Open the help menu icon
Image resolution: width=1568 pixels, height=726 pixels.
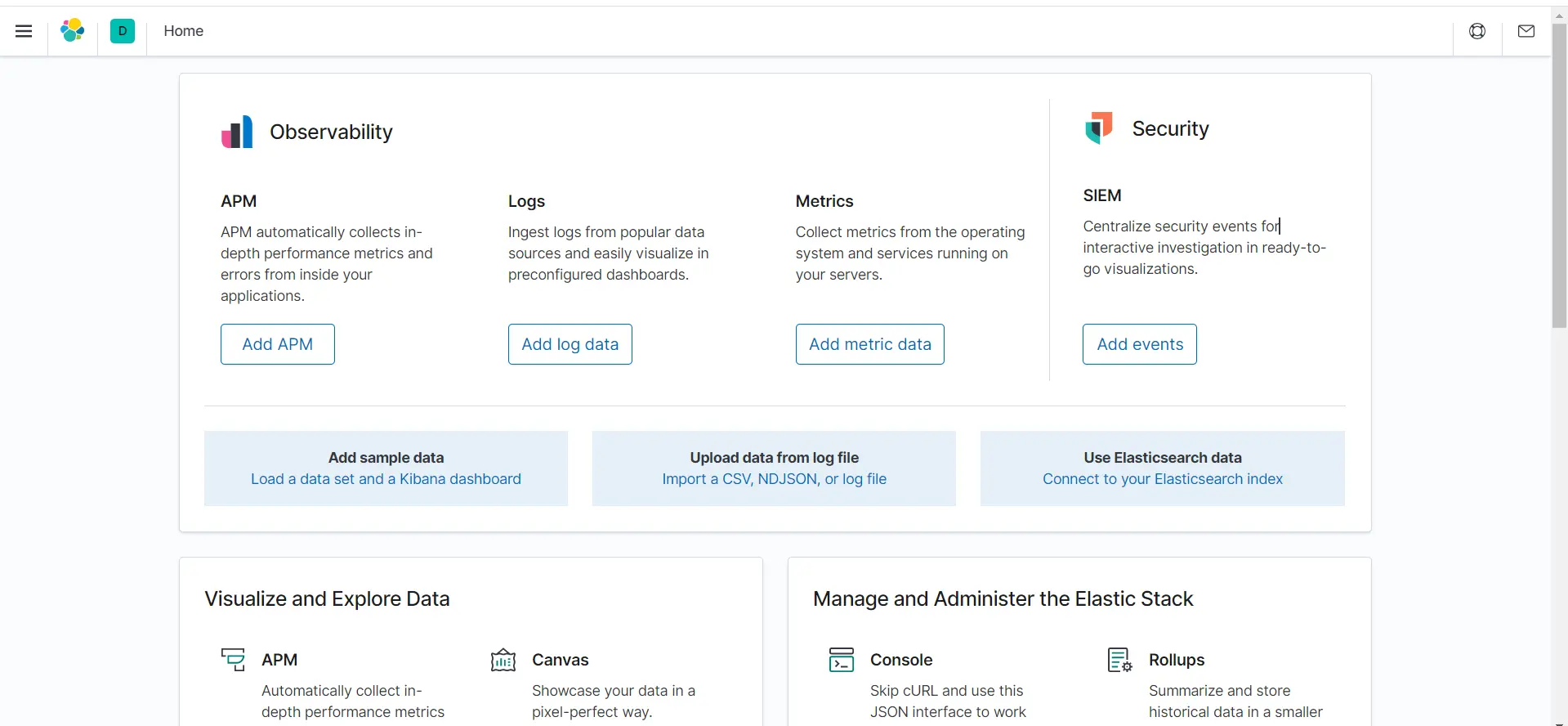(1477, 31)
